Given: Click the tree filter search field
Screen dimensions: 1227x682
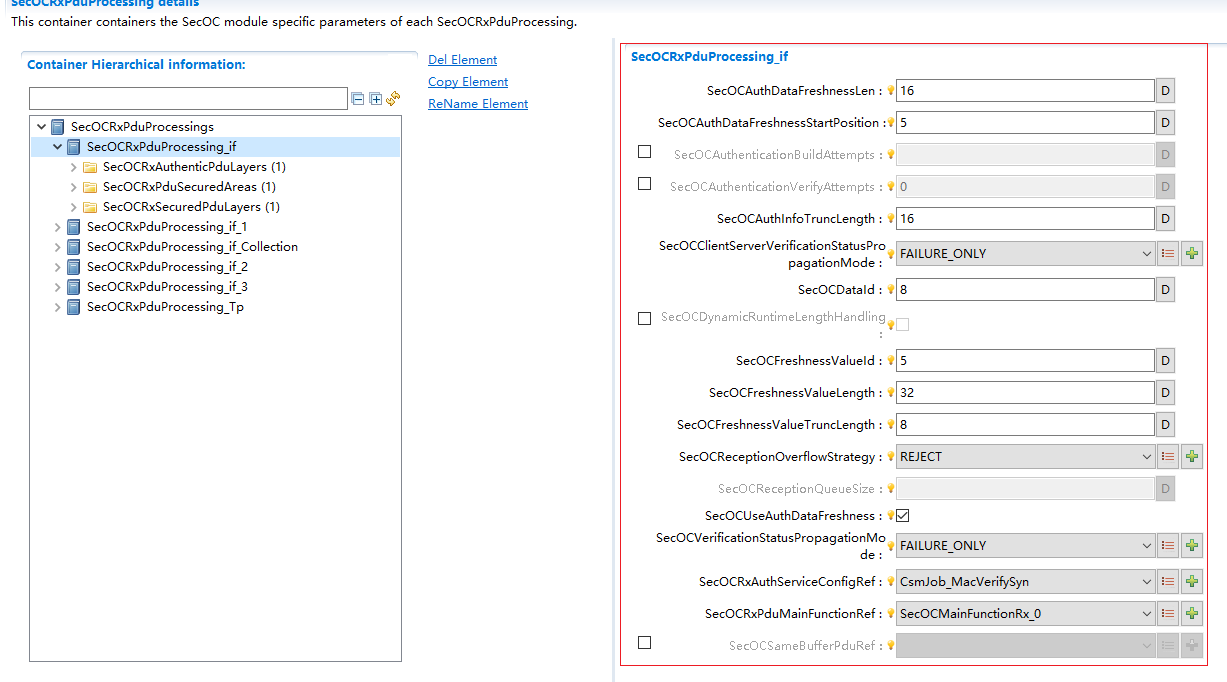Looking at the screenshot, I should click(187, 99).
